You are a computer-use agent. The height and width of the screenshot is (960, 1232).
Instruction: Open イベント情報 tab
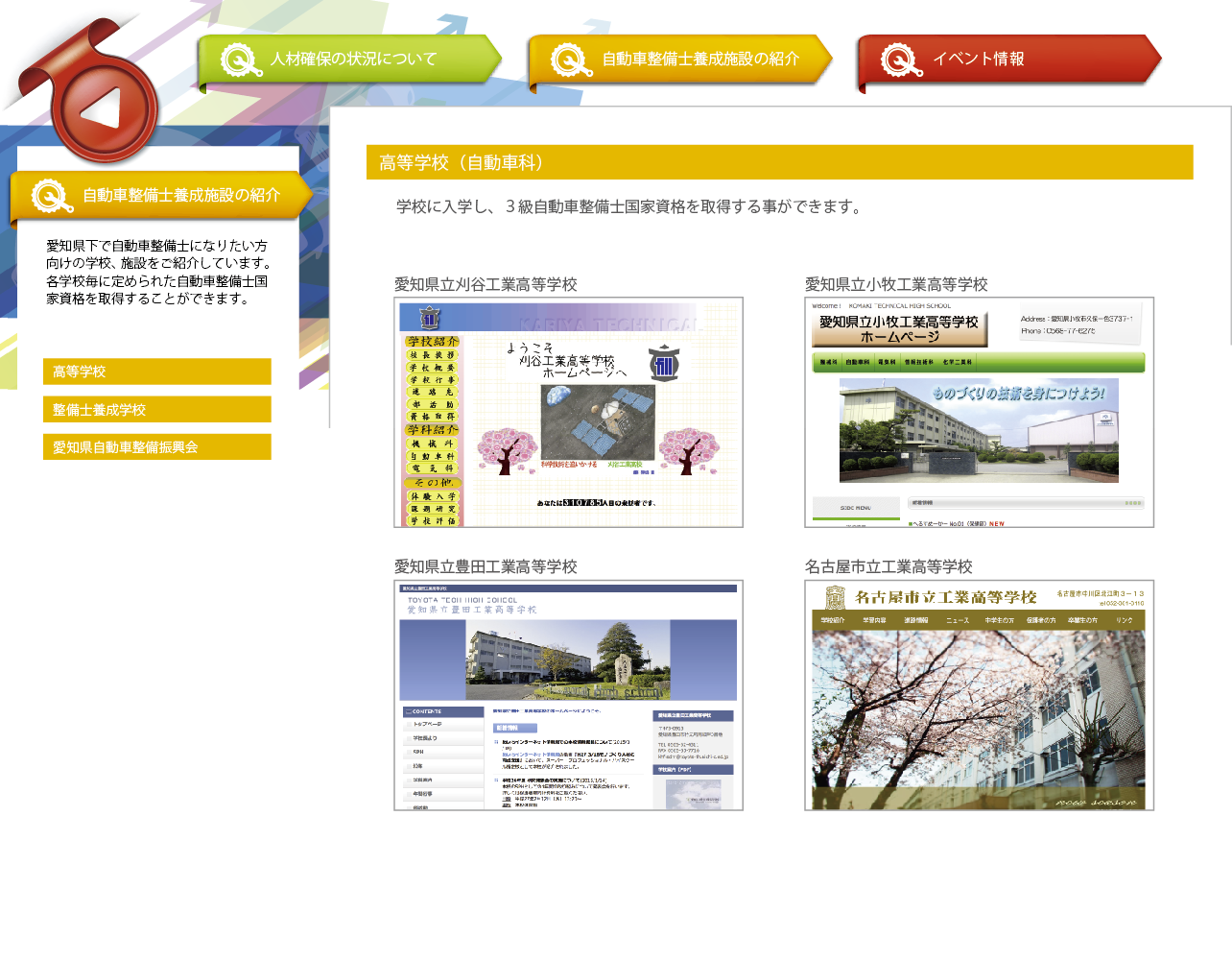(1009, 60)
